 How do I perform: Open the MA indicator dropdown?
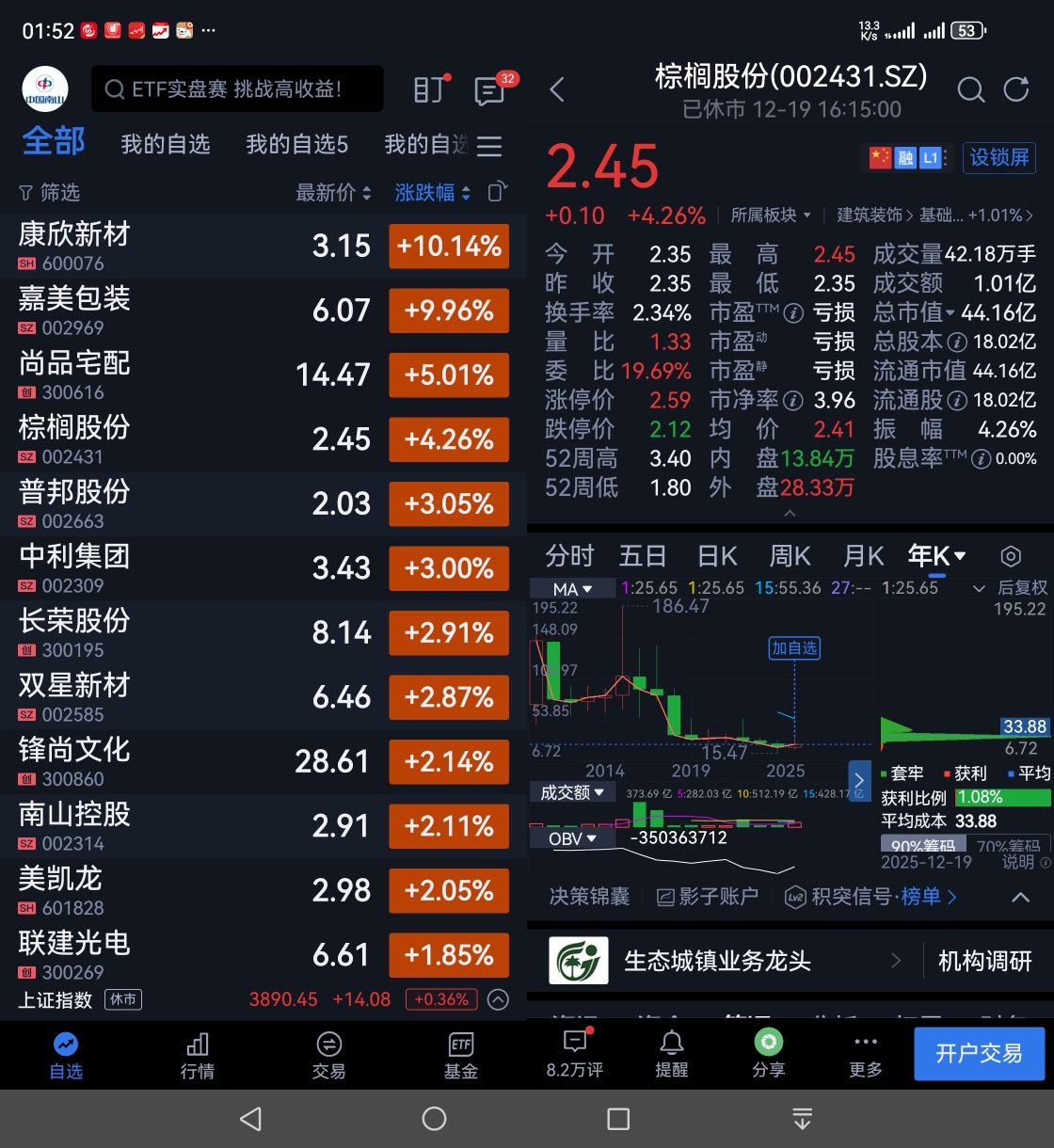click(x=572, y=589)
